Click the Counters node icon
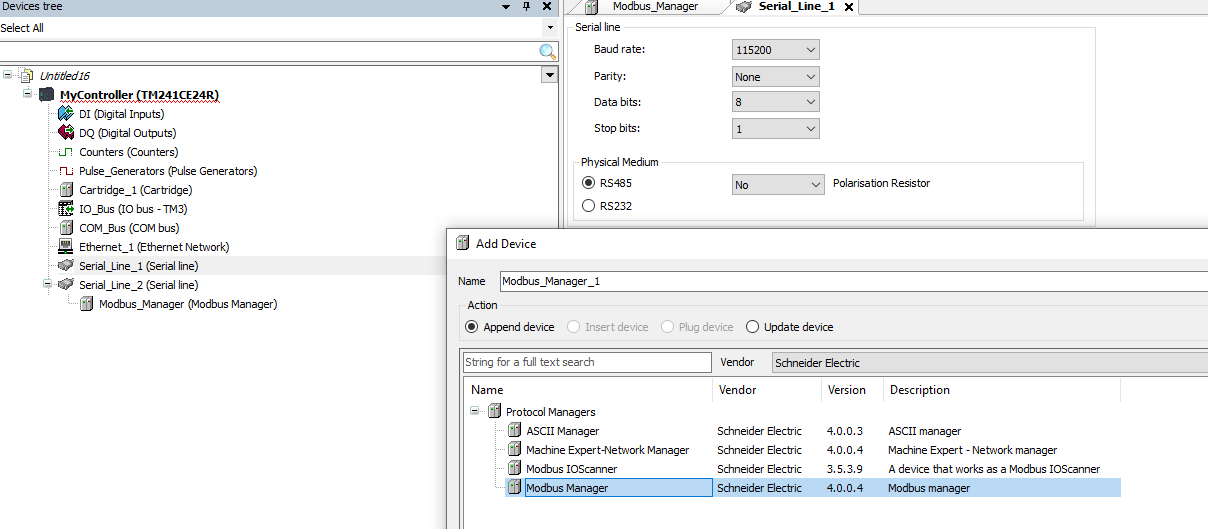This screenshot has width=1208, height=529. click(66, 152)
